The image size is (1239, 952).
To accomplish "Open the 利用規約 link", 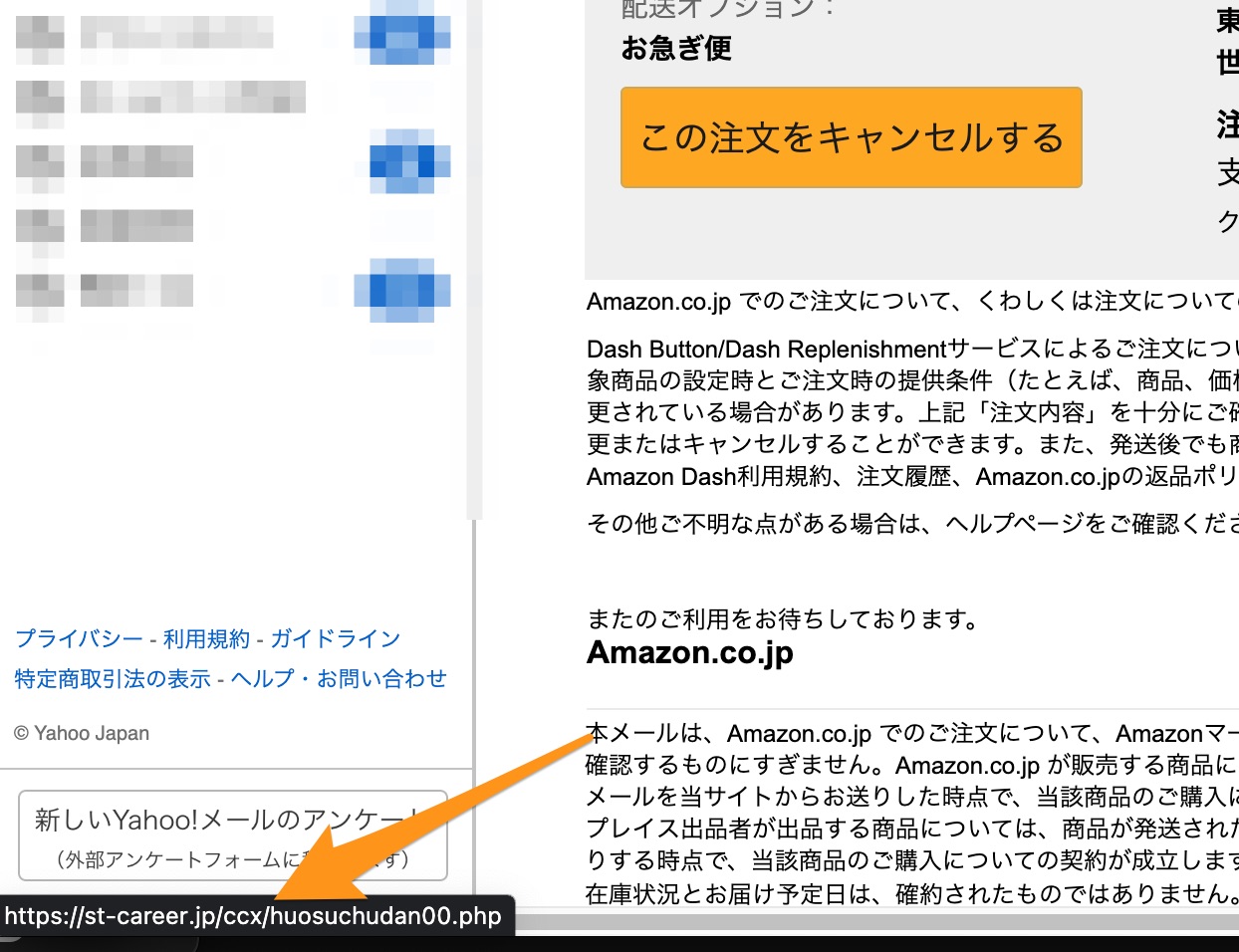I will coord(206,638).
